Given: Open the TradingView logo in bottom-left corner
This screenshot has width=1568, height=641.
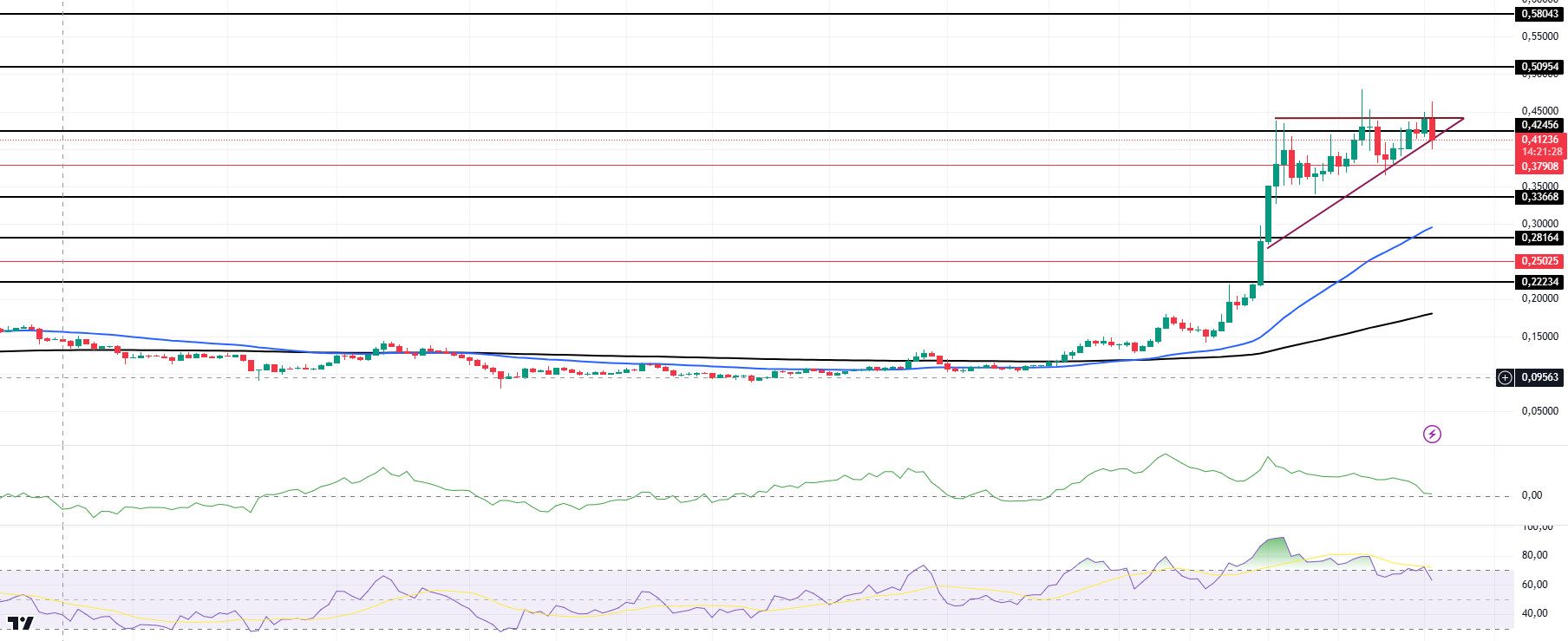Looking at the screenshot, I should tap(20, 624).
